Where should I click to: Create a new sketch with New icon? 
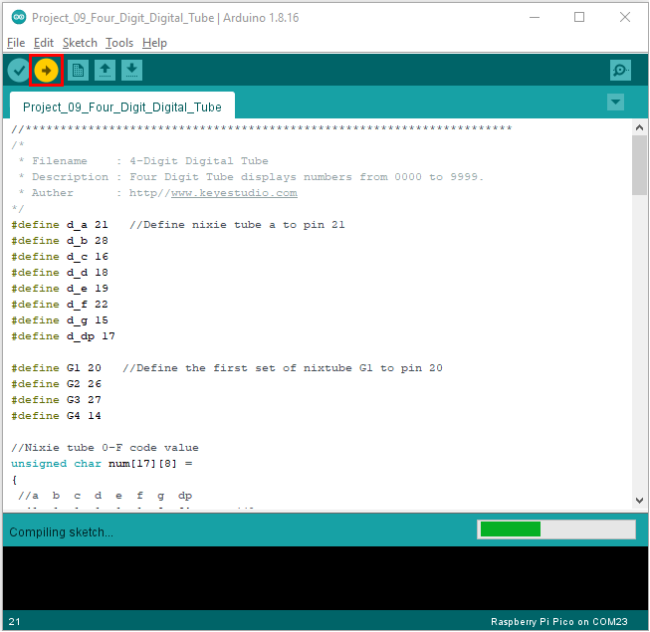pyautogui.click(x=78, y=70)
